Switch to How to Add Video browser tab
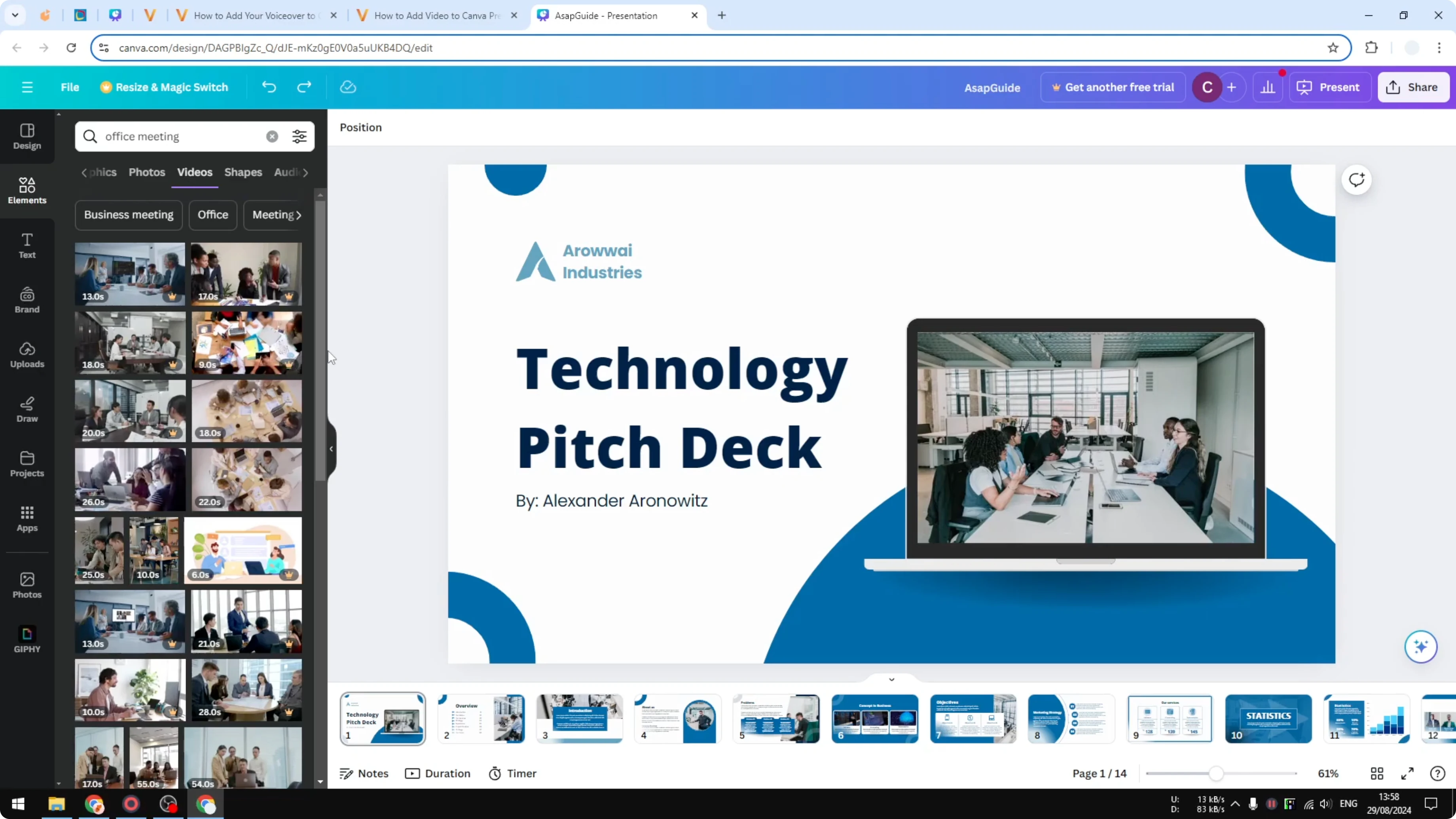 (x=437, y=15)
